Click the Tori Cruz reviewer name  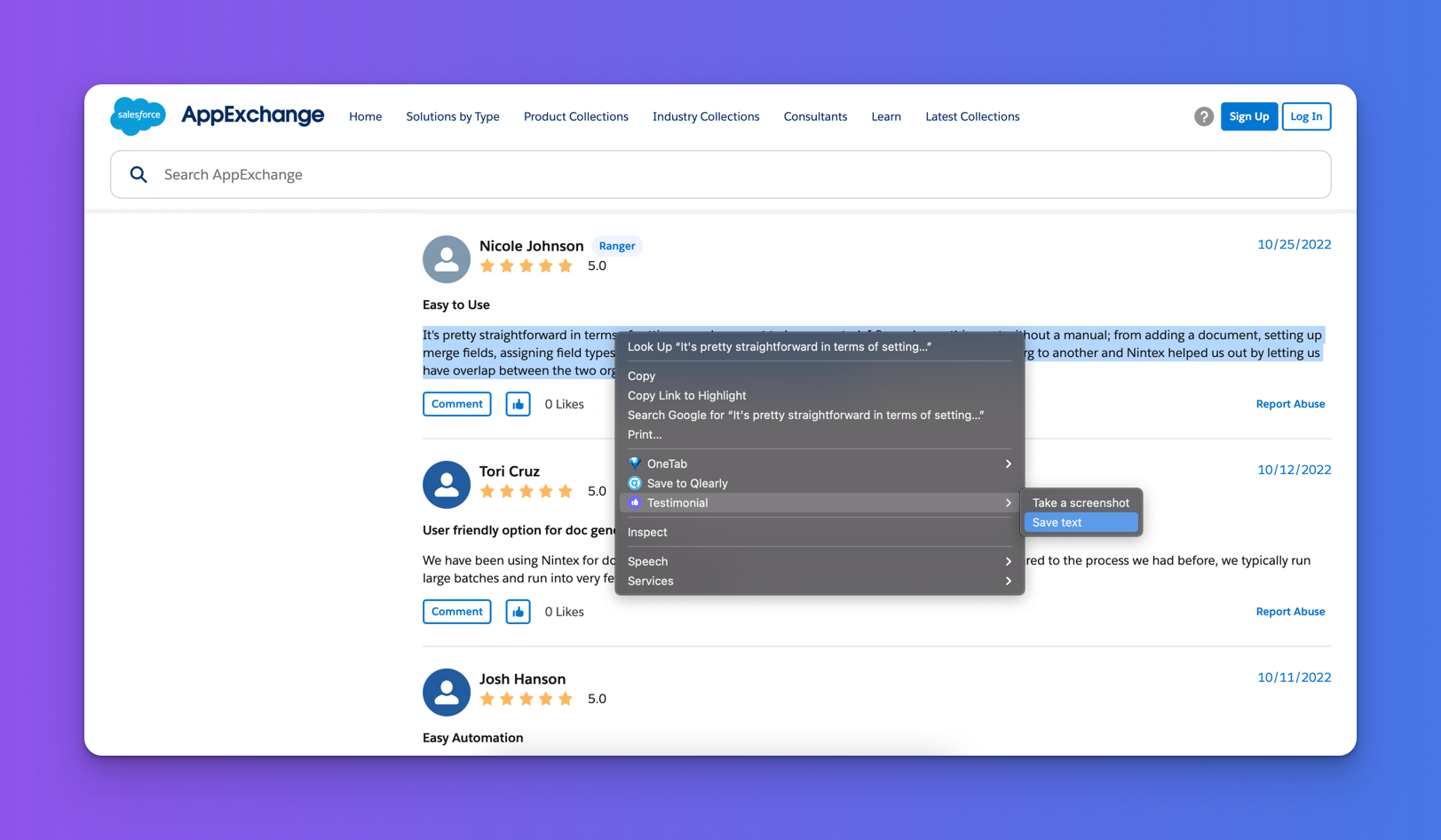tap(510, 472)
